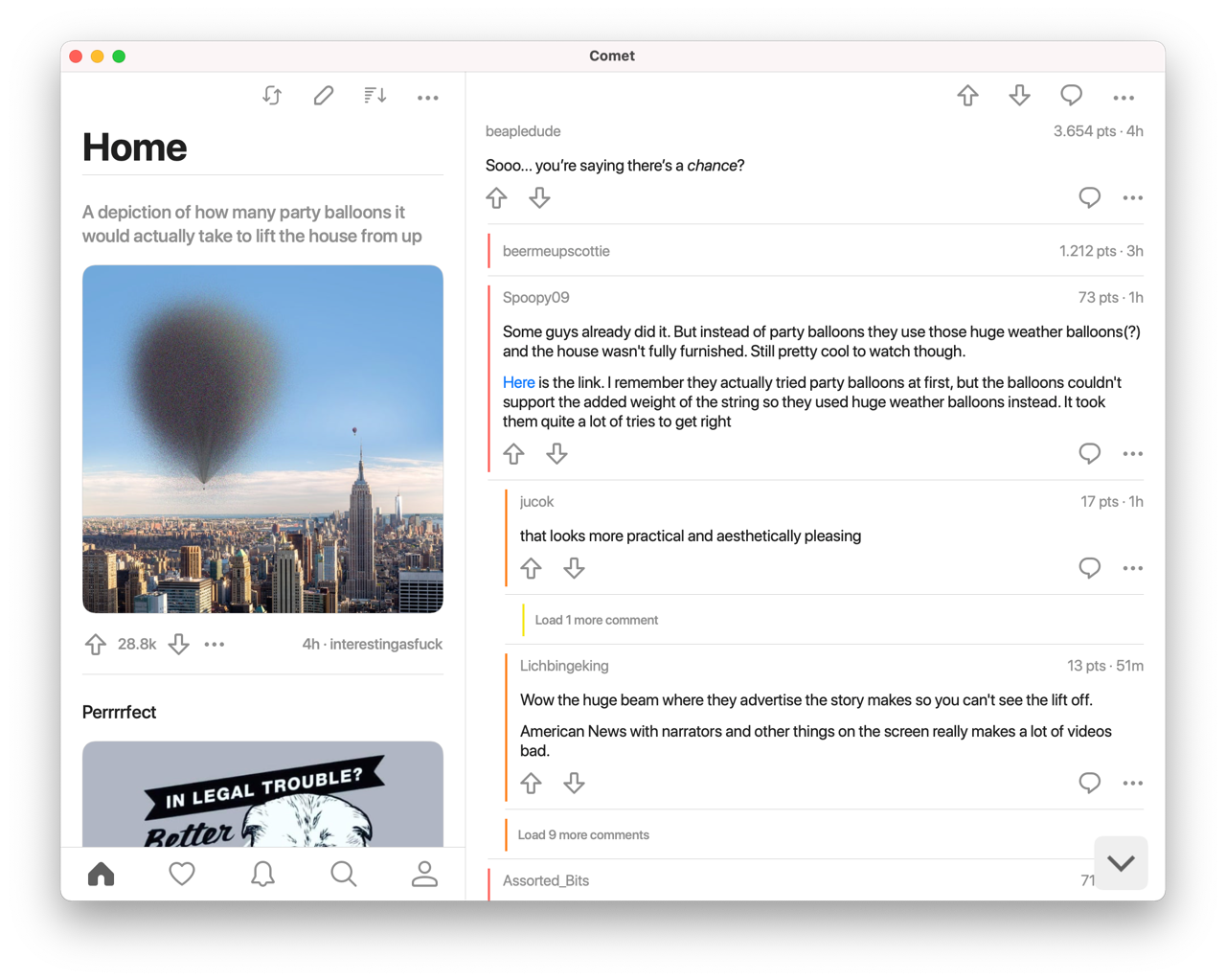Image resolution: width=1226 pixels, height=980 pixels.
Task: Load 9 more comments
Action: [583, 835]
